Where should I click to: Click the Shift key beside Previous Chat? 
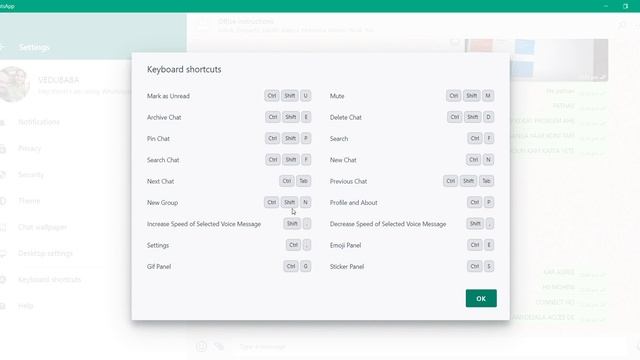(468, 181)
